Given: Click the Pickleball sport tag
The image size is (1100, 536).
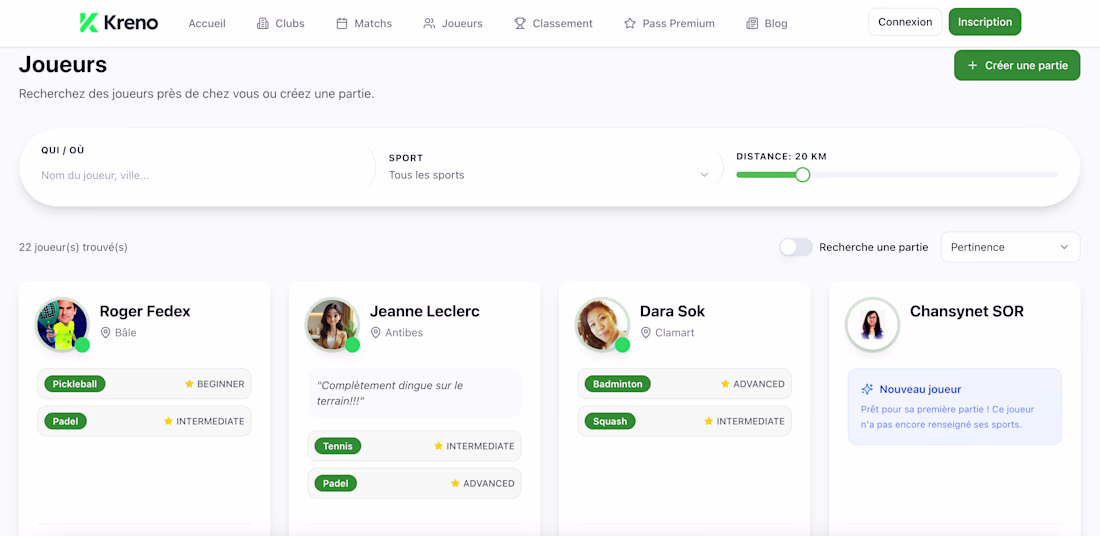Looking at the screenshot, I should pyautogui.click(x=75, y=384).
